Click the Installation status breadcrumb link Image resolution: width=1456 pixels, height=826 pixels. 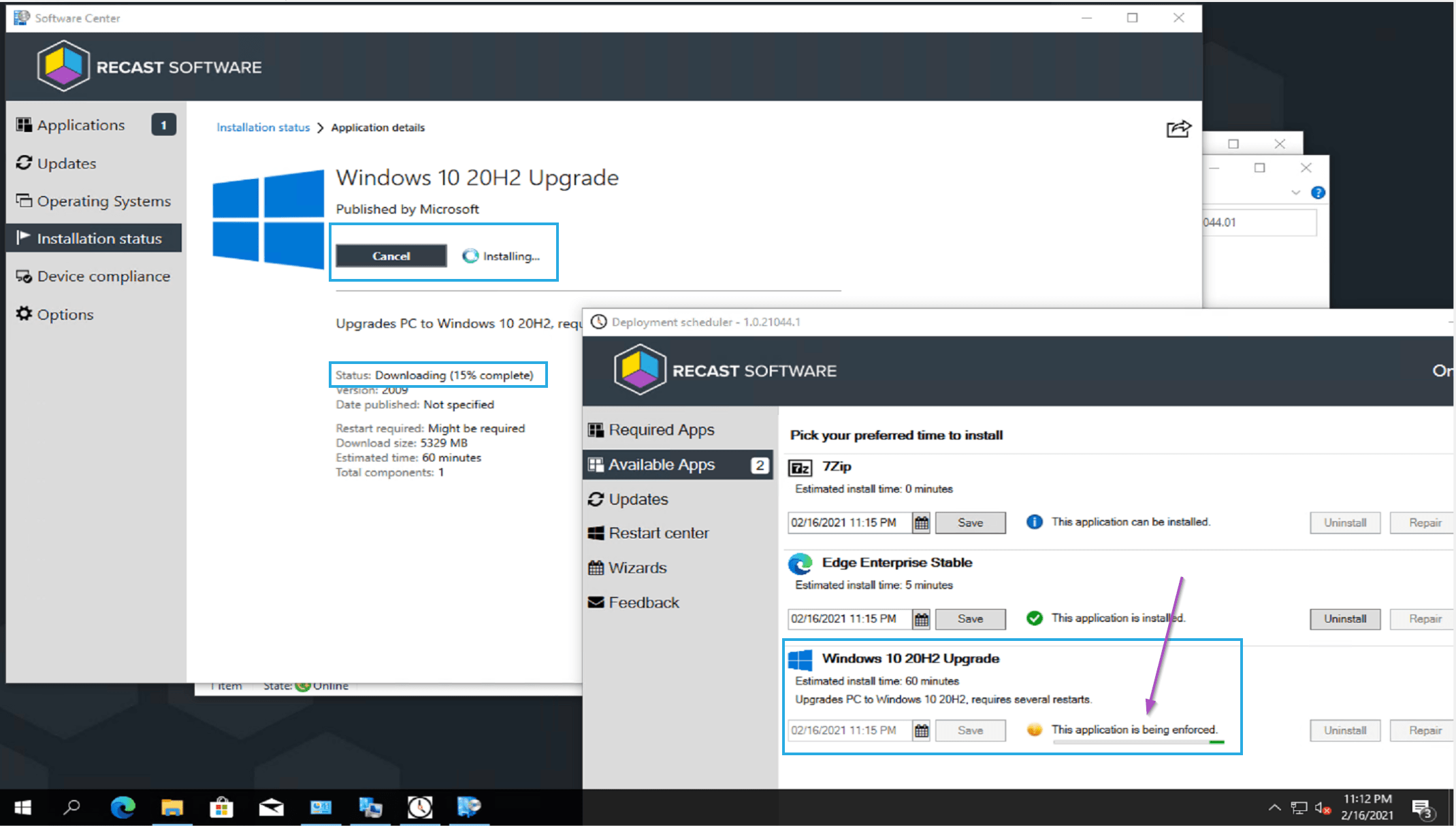coord(263,127)
